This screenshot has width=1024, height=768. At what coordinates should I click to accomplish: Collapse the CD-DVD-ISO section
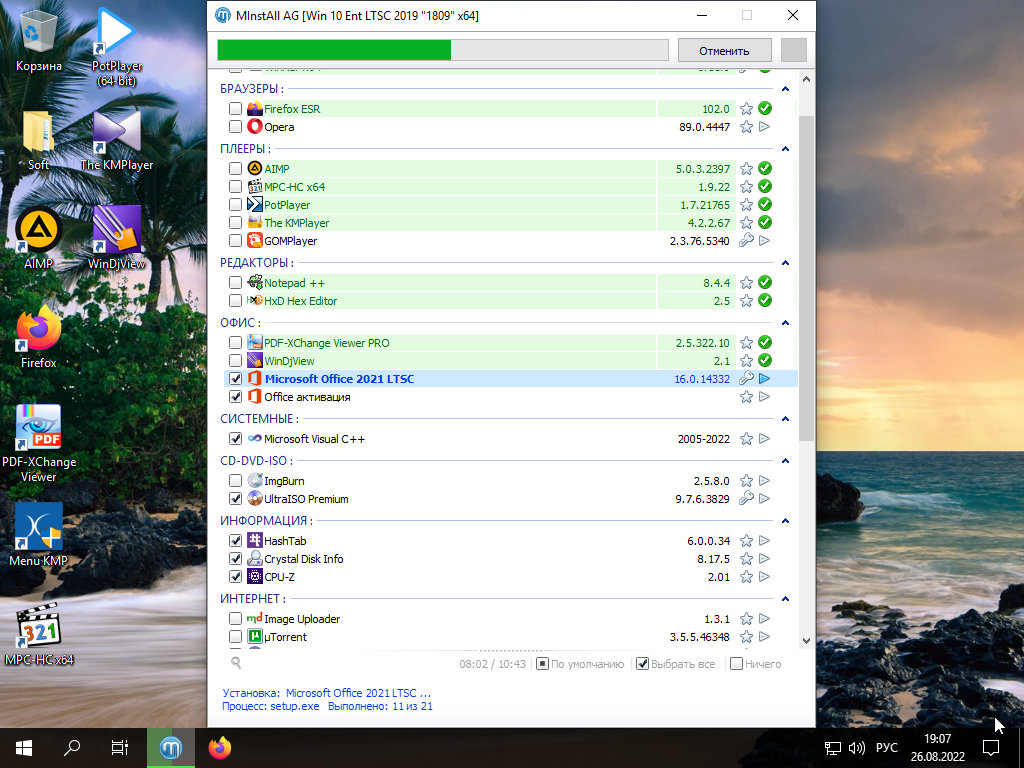pos(786,461)
